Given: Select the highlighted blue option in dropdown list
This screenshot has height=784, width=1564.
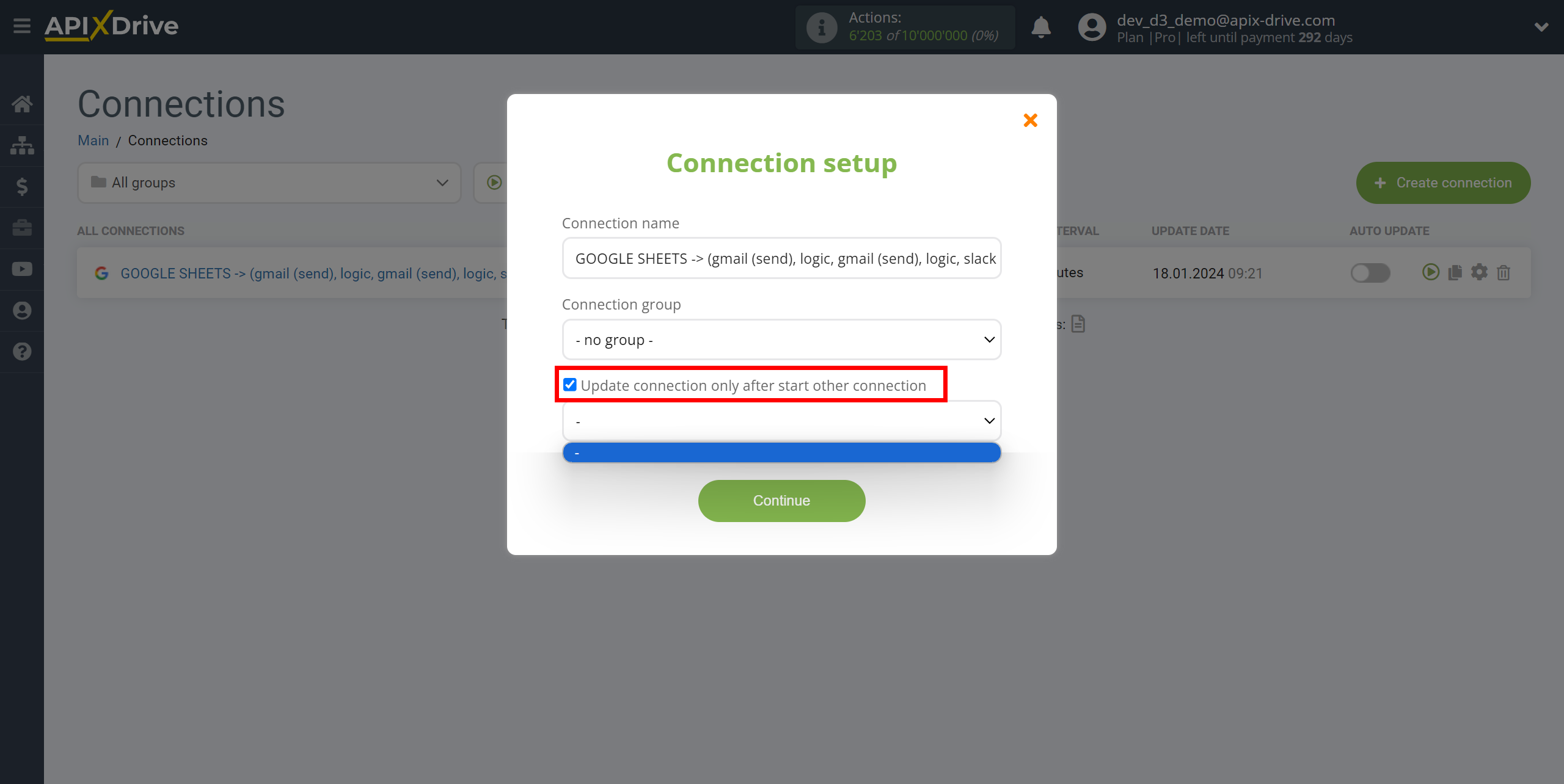Looking at the screenshot, I should 781,453.
